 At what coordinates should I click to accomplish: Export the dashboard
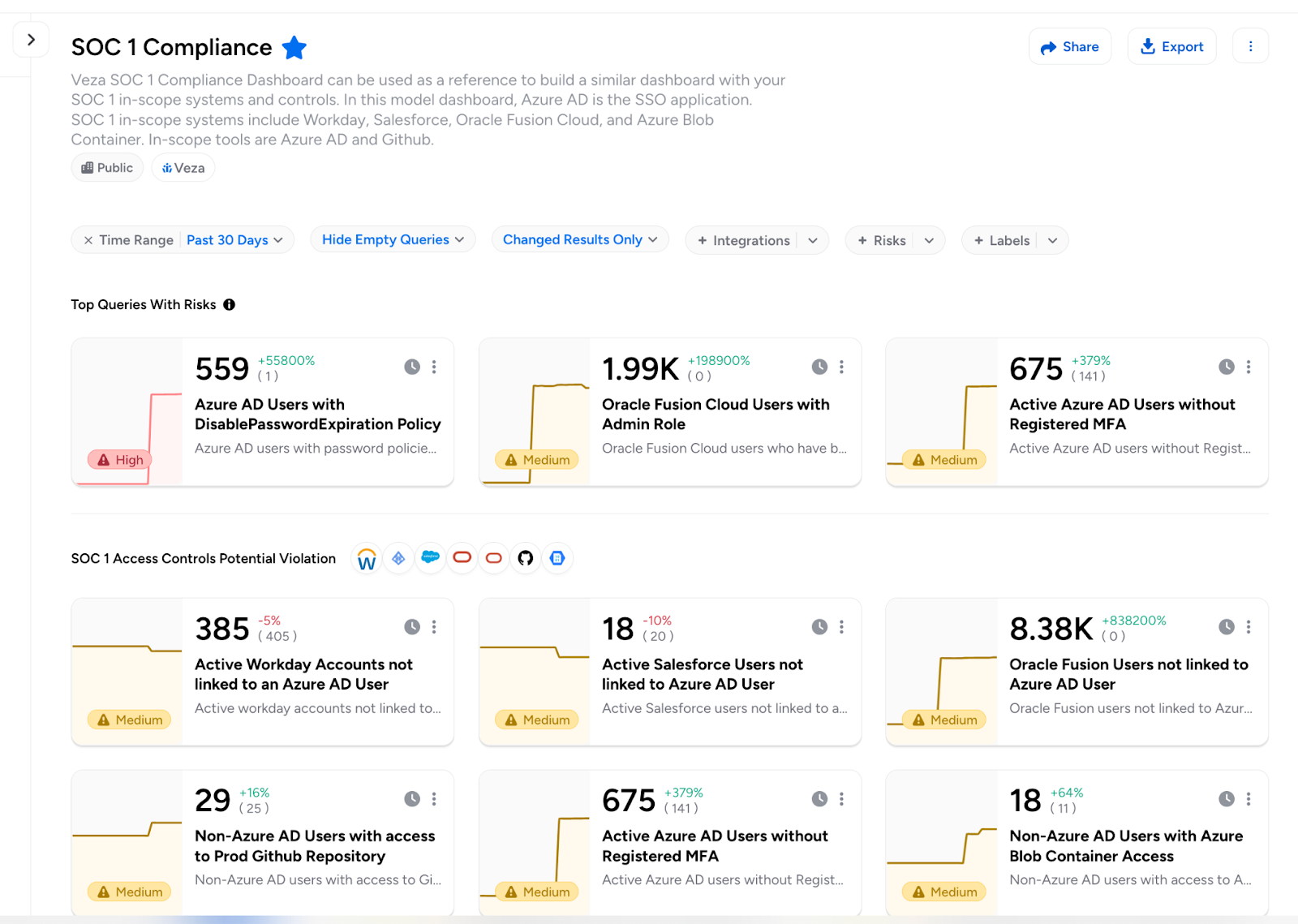click(1171, 47)
